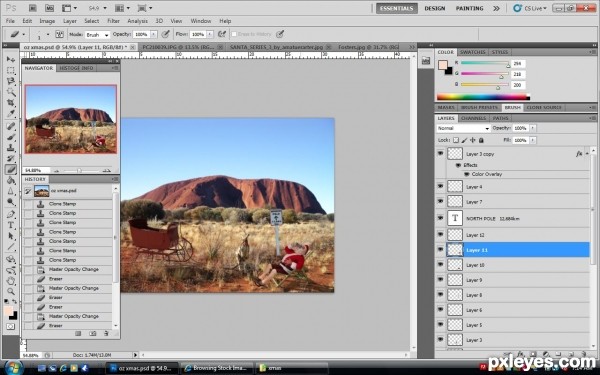Select the Lasso tool
600x375 pixels.
pyautogui.click(x=11, y=81)
